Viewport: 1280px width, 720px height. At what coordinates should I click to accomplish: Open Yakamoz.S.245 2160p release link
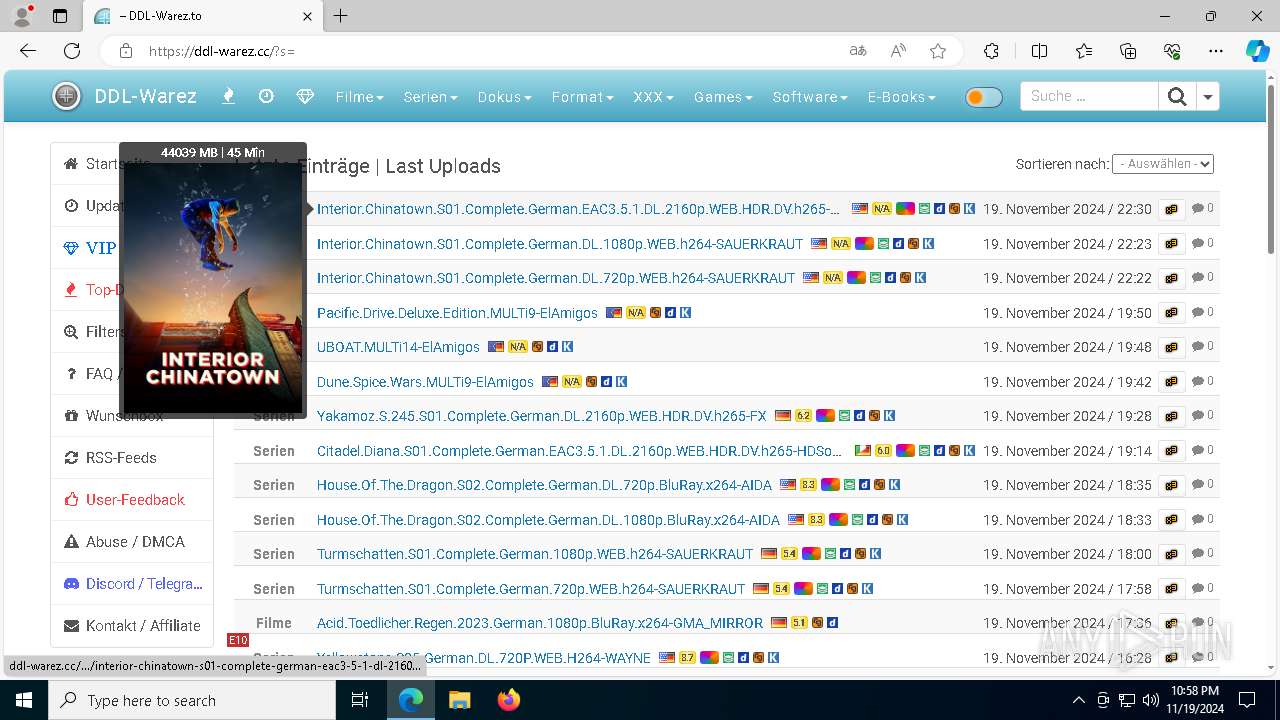[x=542, y=416]
